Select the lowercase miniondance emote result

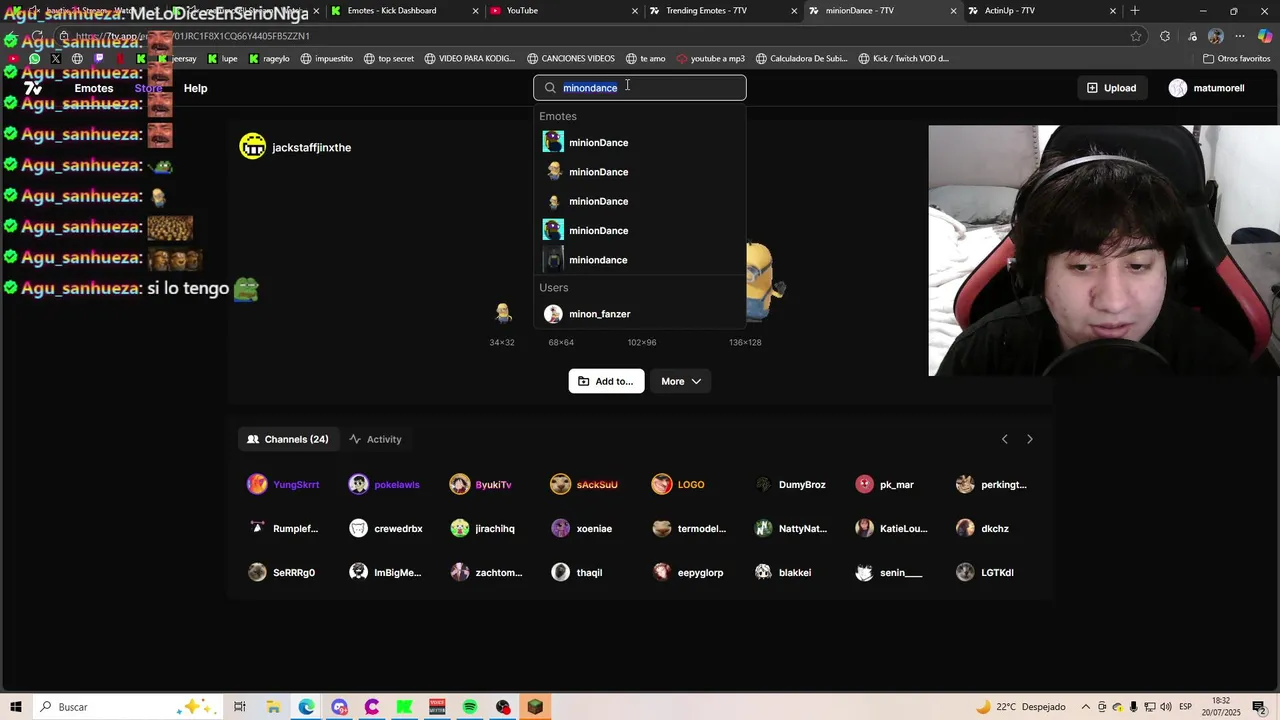640,260
